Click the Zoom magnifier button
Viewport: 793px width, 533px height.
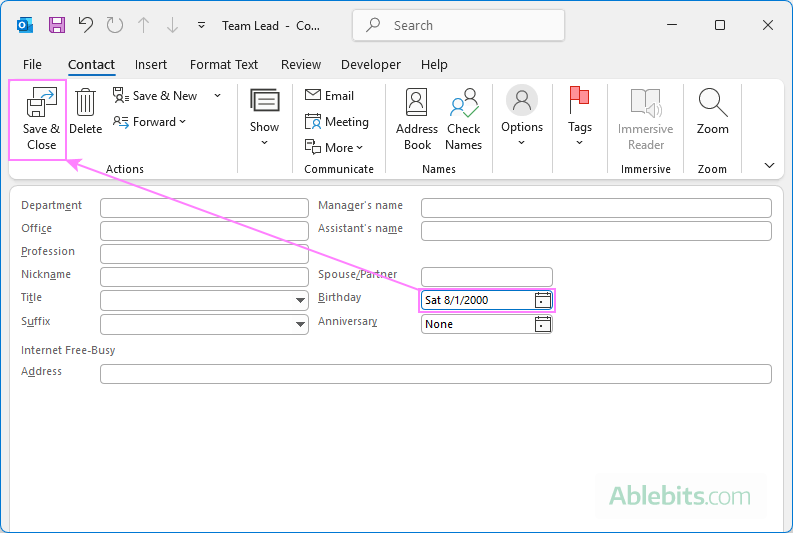click(713, 112)
